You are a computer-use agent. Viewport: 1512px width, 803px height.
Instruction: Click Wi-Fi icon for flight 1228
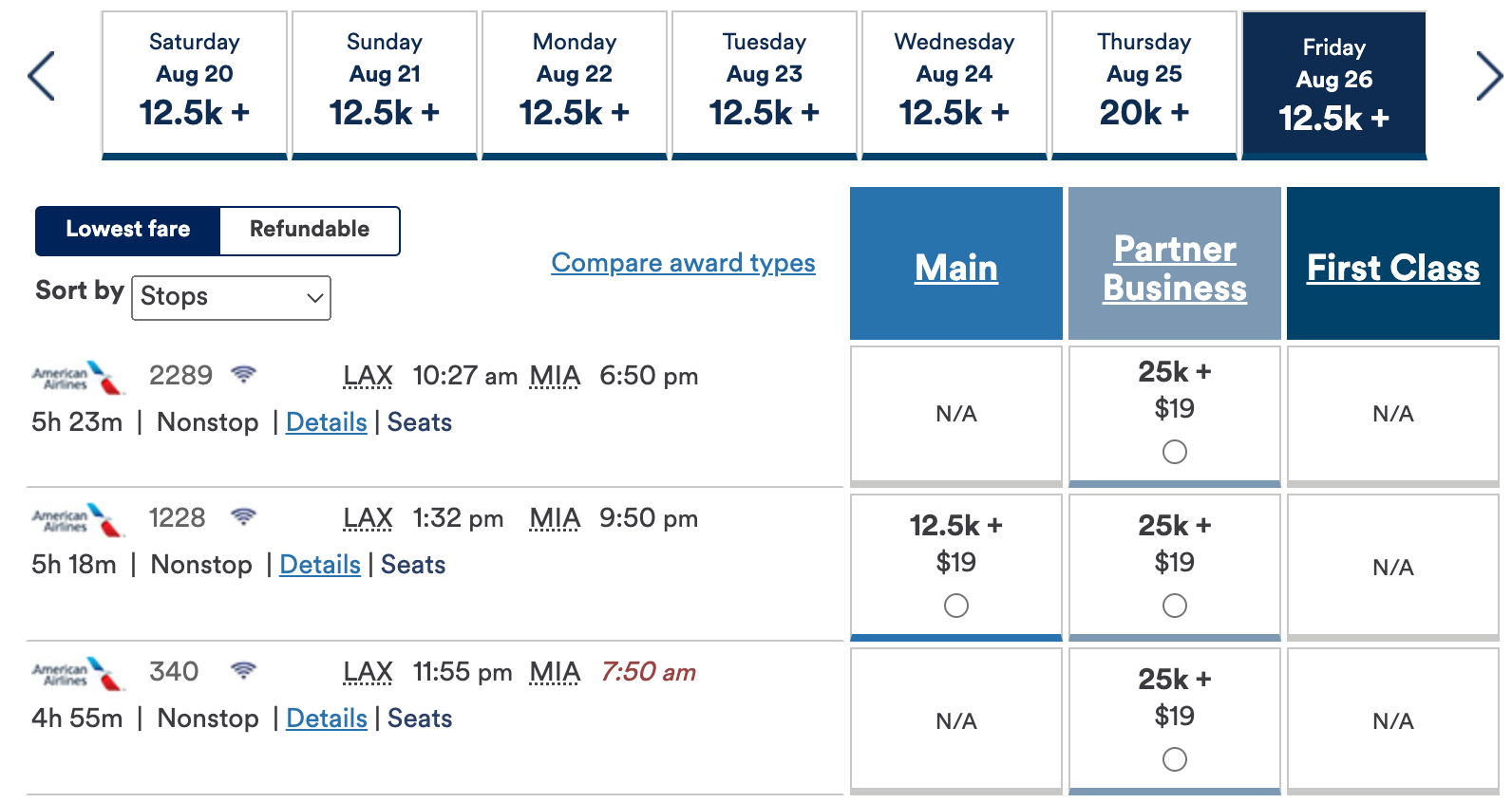click(x=244, y=517)
